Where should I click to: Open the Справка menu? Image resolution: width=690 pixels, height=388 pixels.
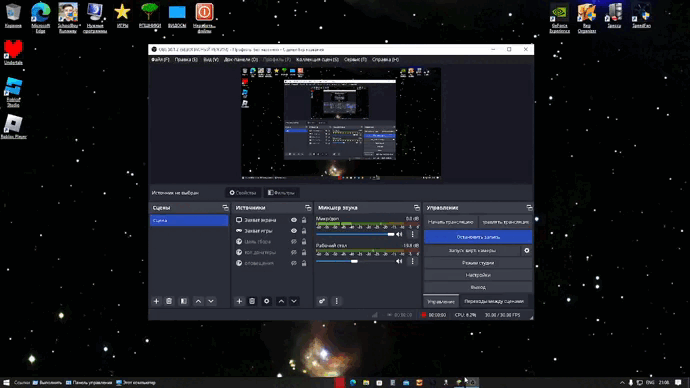click(x=385, y=59)
